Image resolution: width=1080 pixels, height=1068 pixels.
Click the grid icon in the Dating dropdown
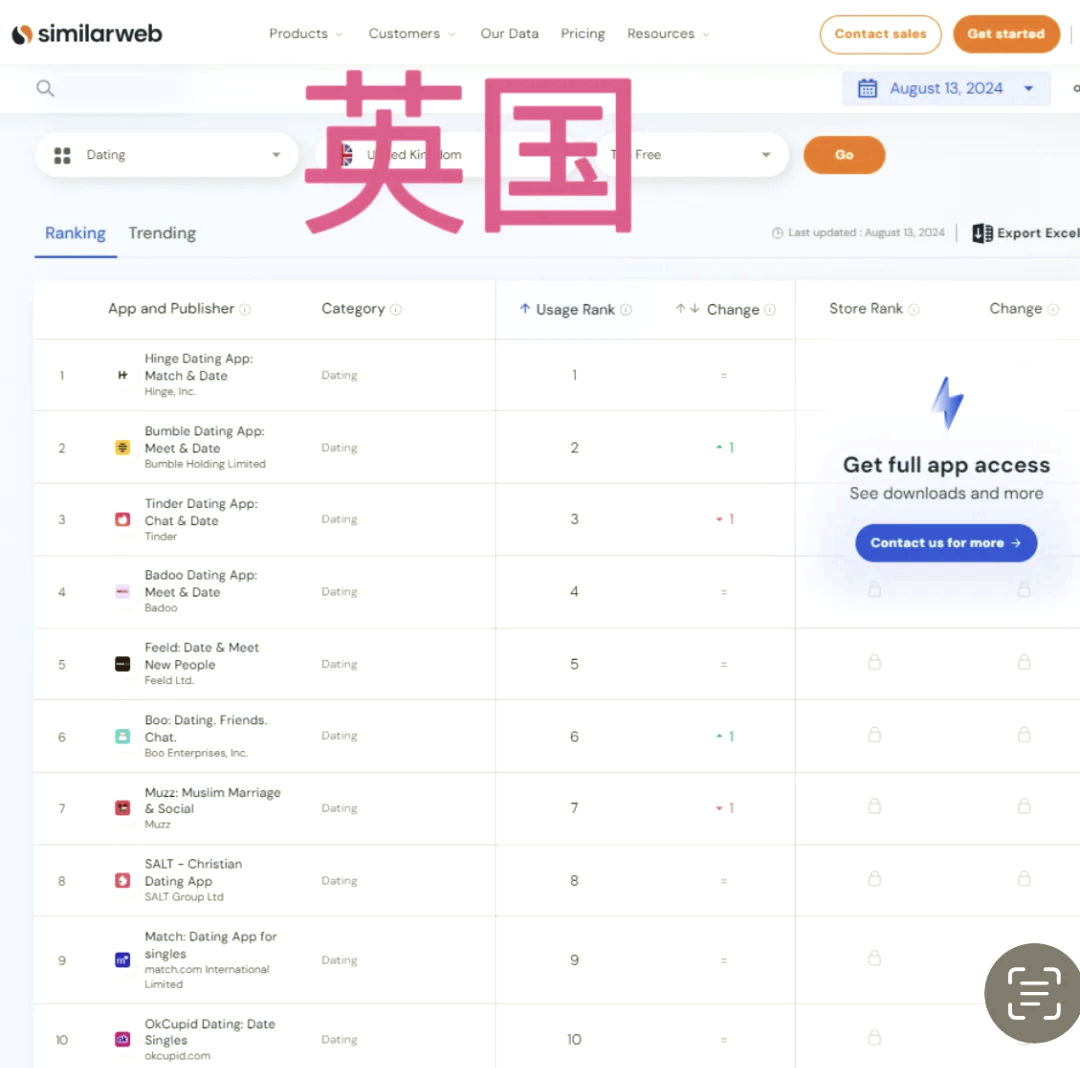click(62, 156)
